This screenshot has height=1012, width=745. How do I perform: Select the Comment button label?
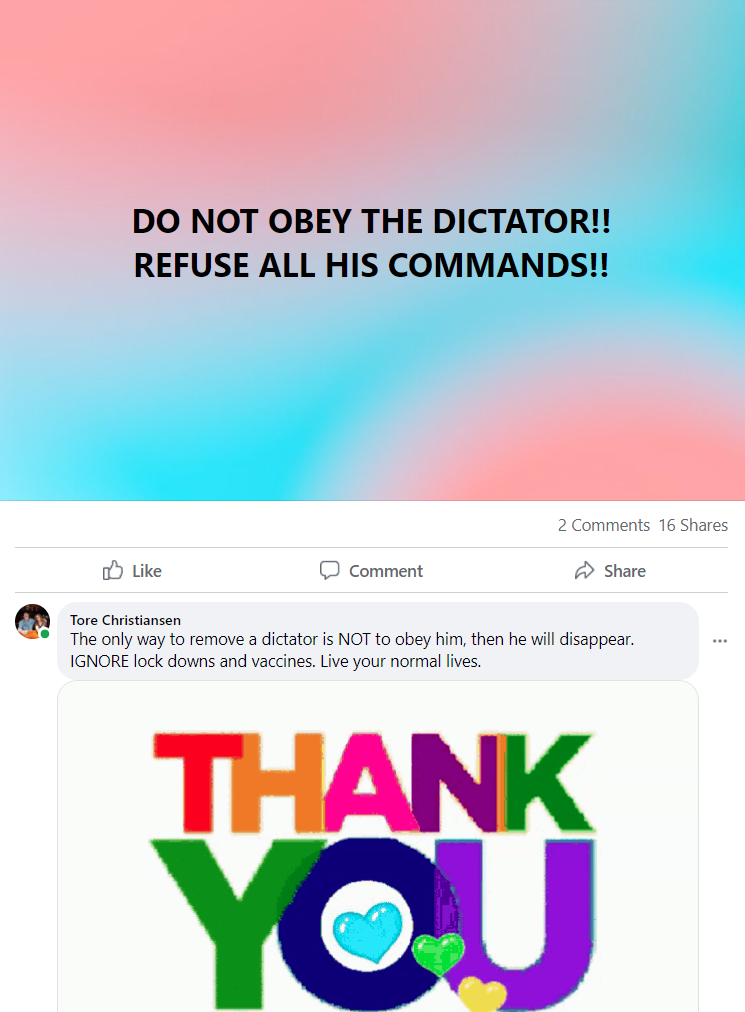click(x=386, y=571)
